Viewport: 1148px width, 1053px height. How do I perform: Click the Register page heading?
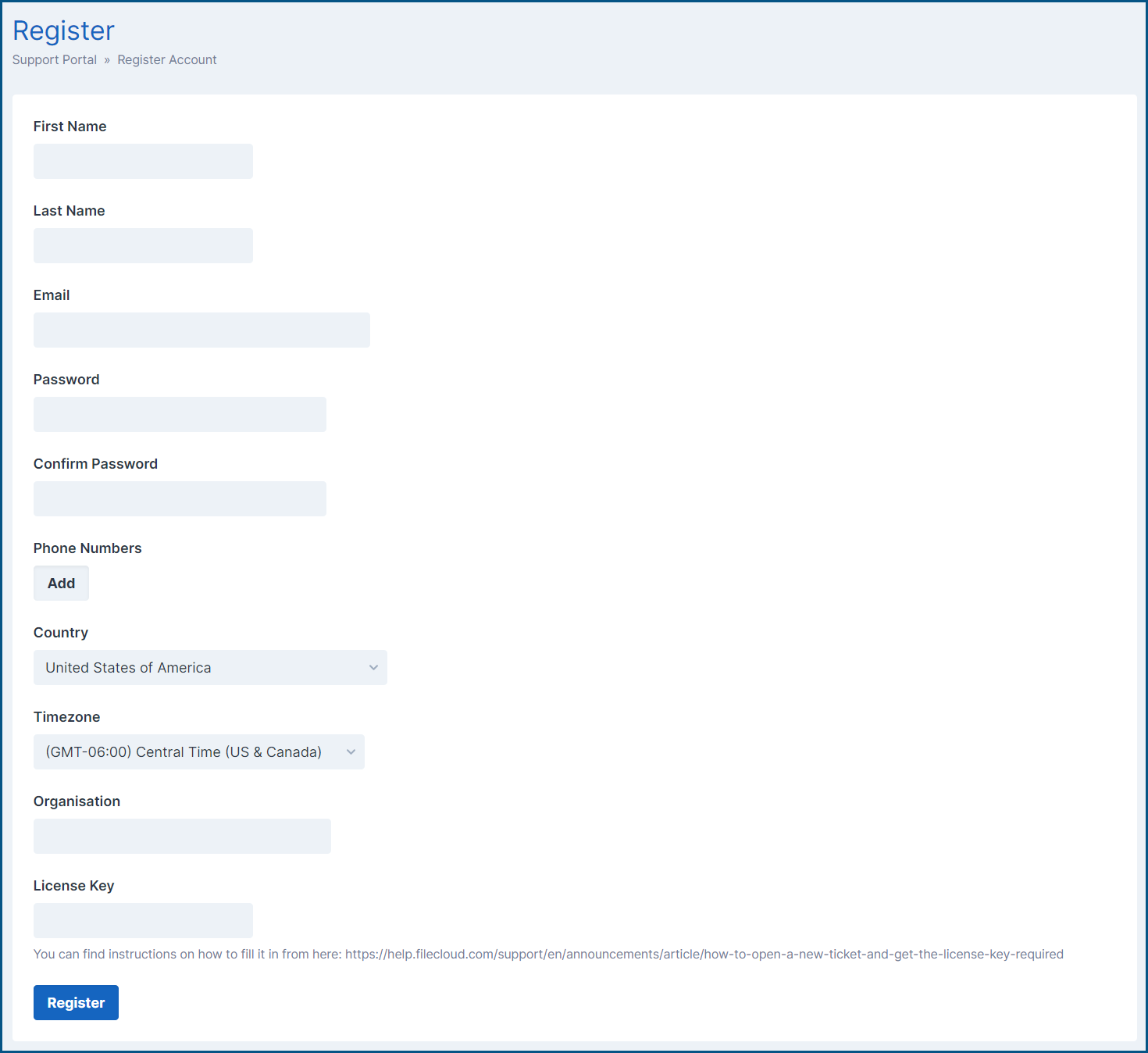(x=63, y=30)
